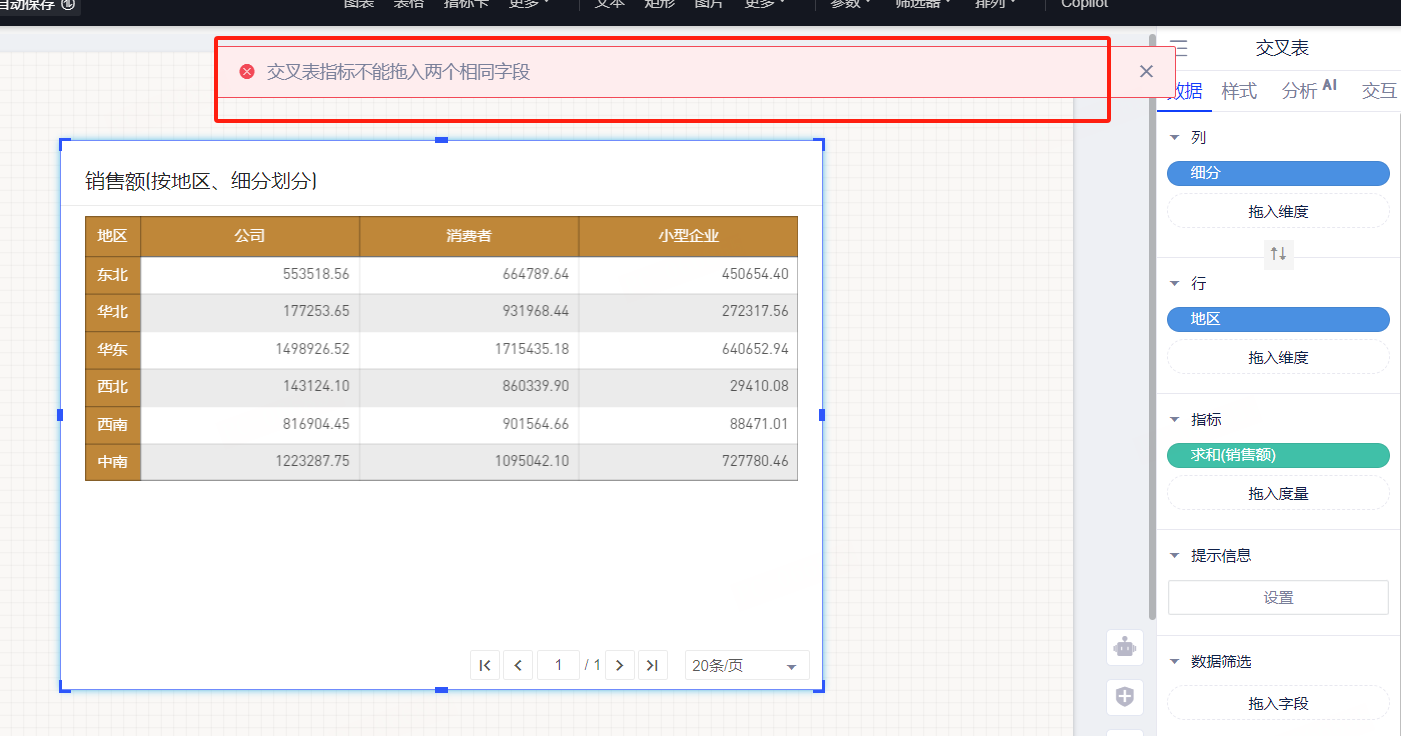Open the robot assistant icon
The height and width of the screenshot is (736, 1401).
click(1125, 647)
